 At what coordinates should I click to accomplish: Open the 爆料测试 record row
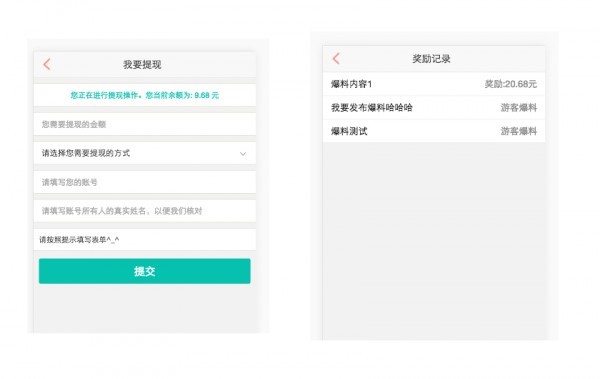[x=434, y=131]
